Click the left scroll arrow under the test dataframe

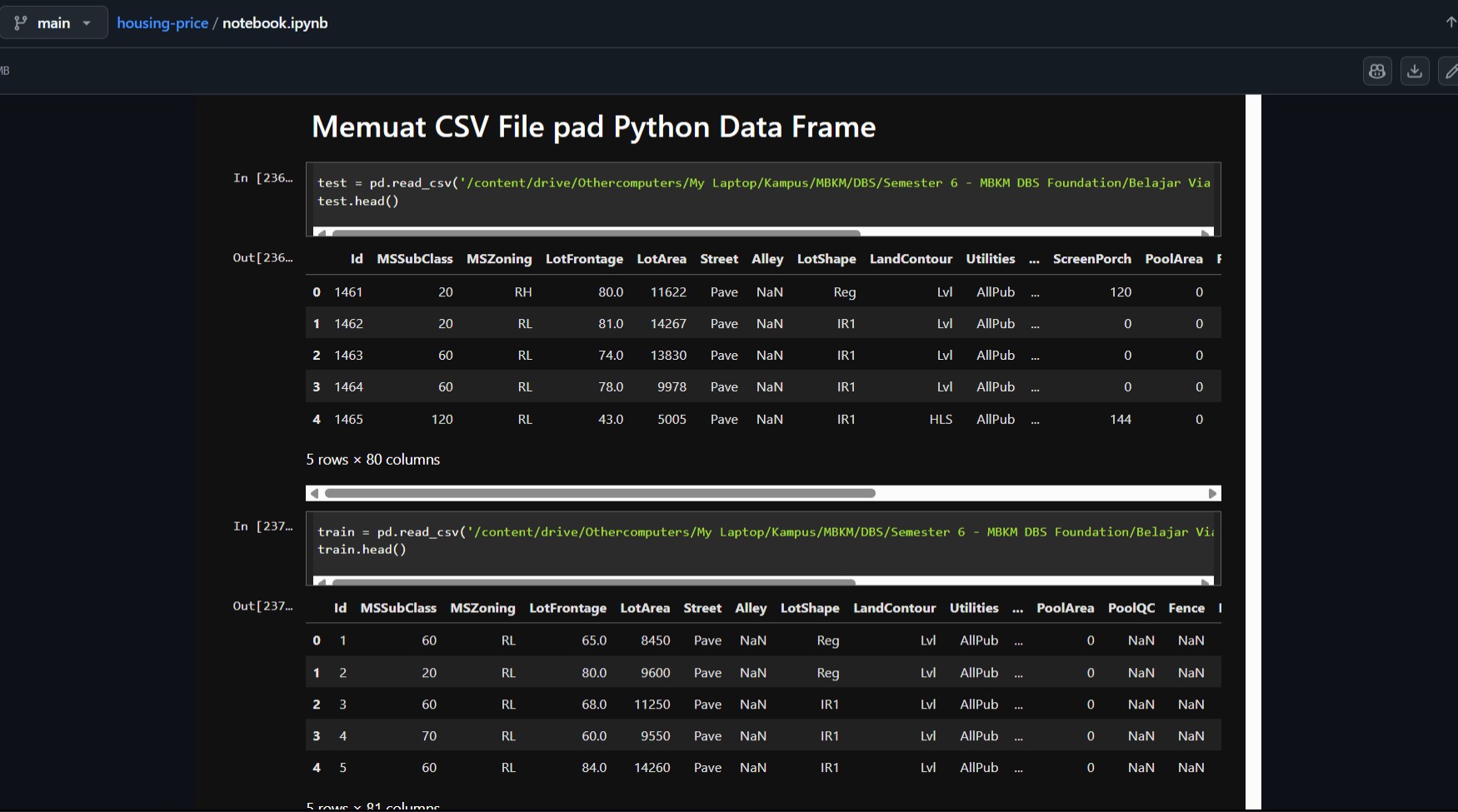click(x=314, y=493)
